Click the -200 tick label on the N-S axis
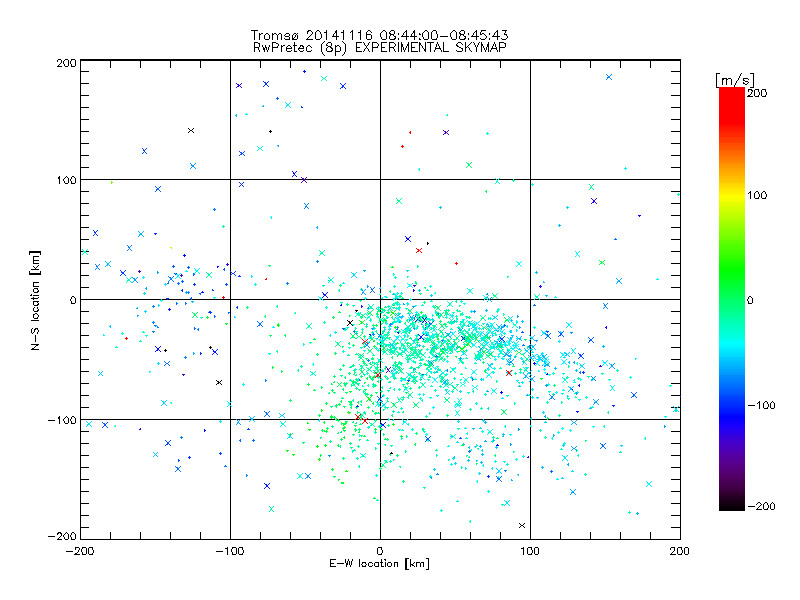This screenshot has width=800, height=600. (62, 536)
